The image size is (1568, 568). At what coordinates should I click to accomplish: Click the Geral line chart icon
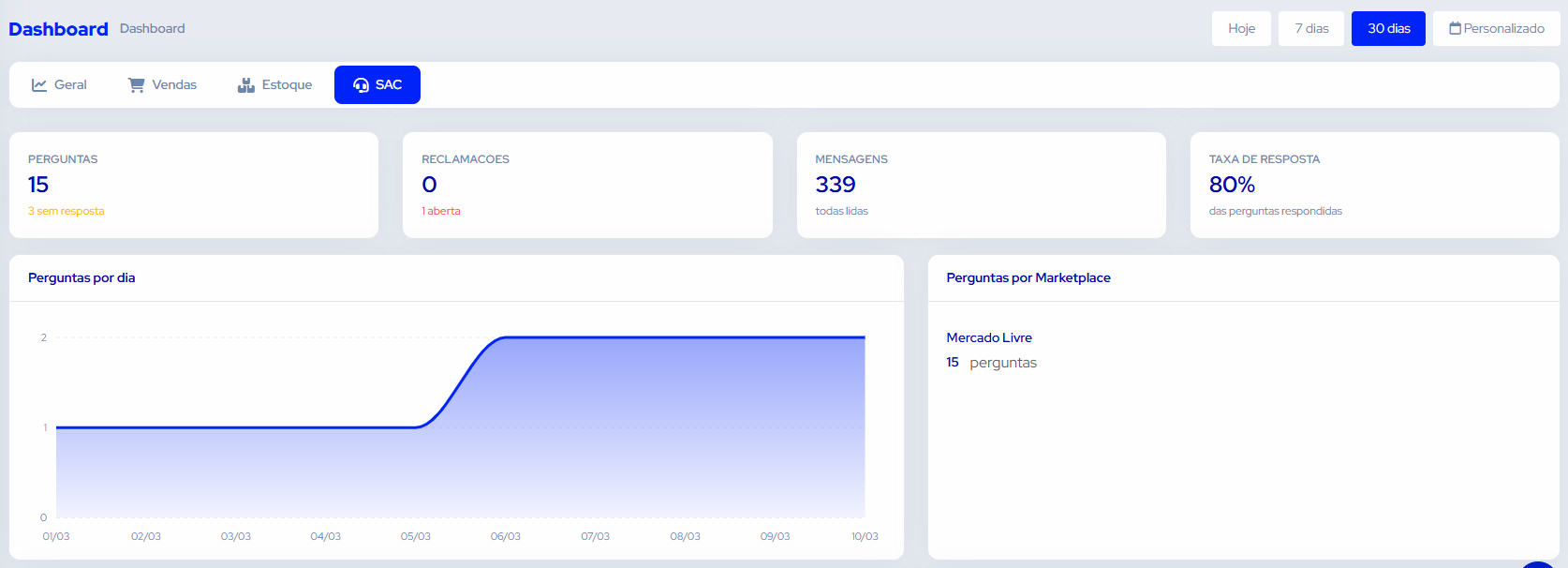(x=39, y=85)
